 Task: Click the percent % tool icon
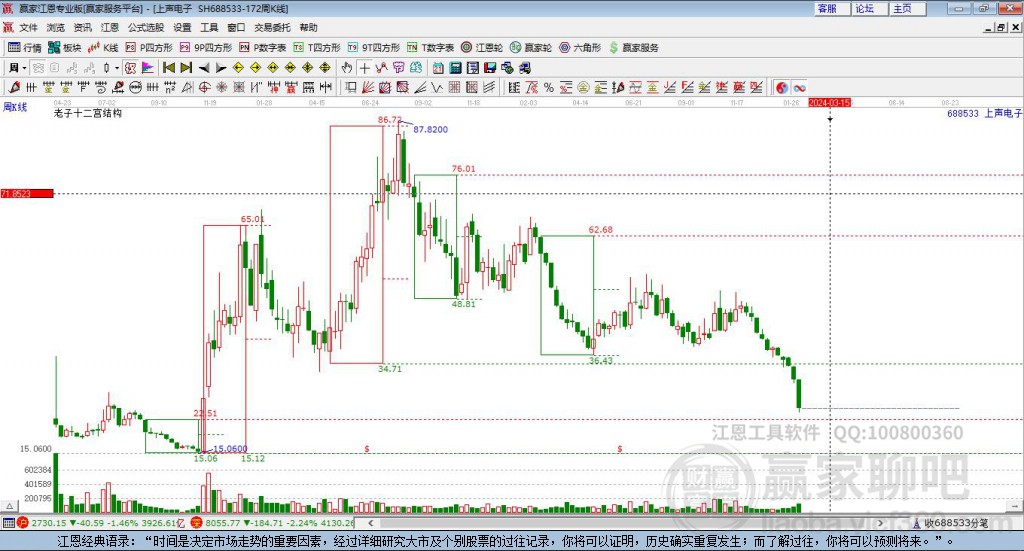549,87
